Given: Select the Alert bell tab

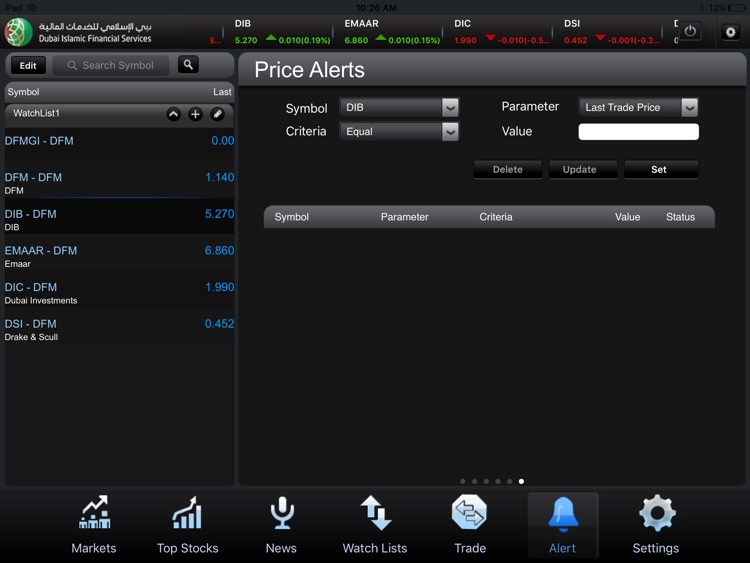Looking at the screenshot, I should 563,525.
